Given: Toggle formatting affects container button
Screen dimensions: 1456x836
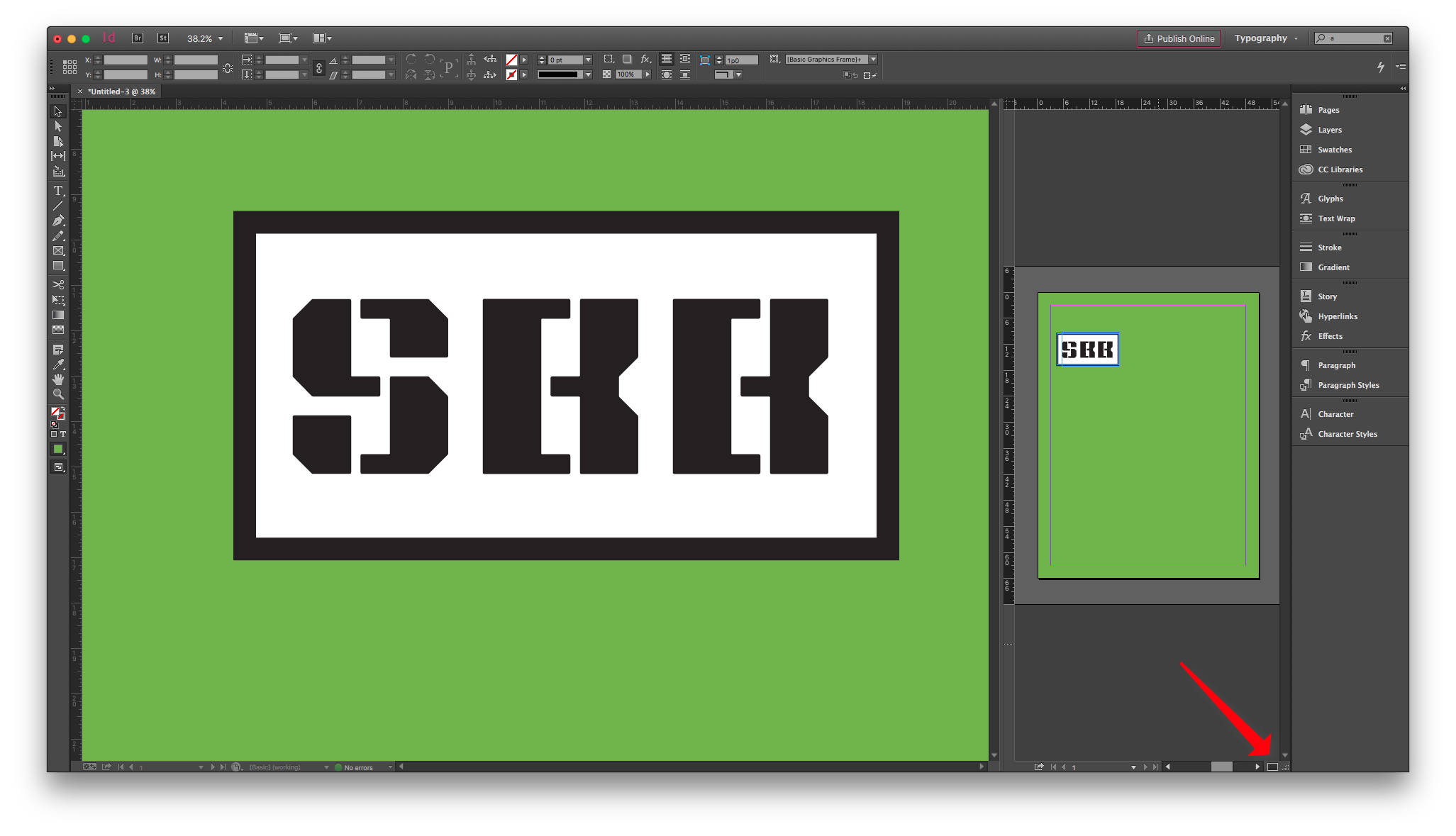Looking at the screenshot, I should pos(54,434).
